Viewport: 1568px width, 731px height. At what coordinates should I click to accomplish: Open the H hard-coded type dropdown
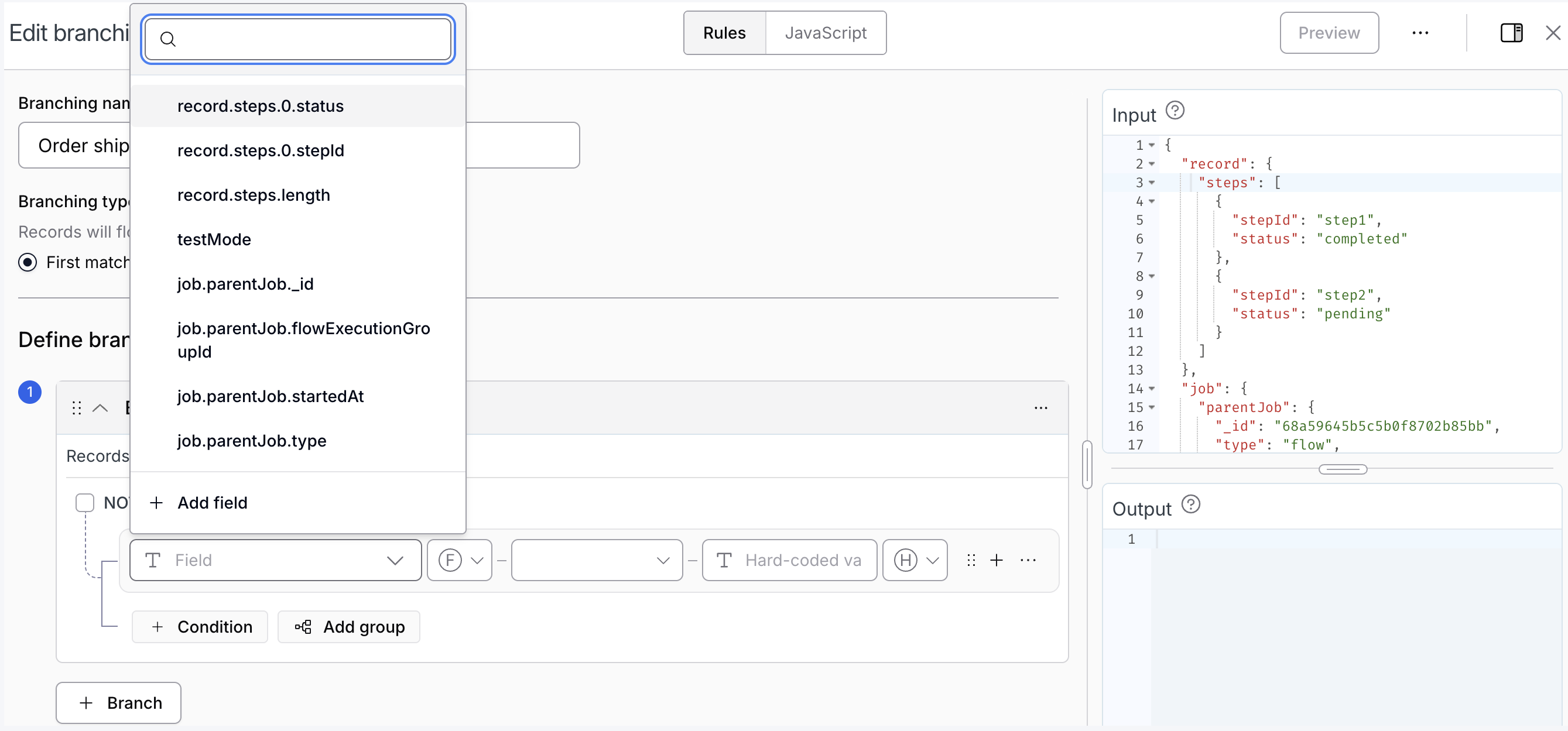pyautogui.click(x=915, y=560)
